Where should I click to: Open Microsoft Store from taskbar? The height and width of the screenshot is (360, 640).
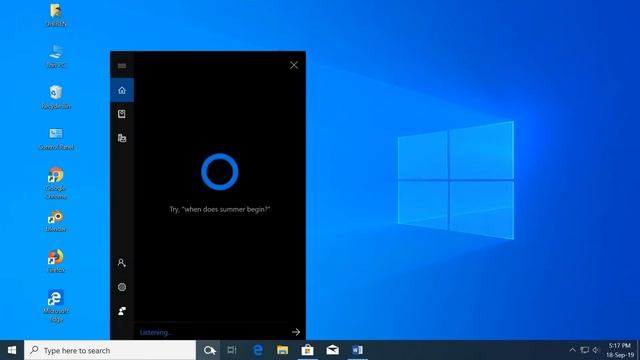[307, 350]
